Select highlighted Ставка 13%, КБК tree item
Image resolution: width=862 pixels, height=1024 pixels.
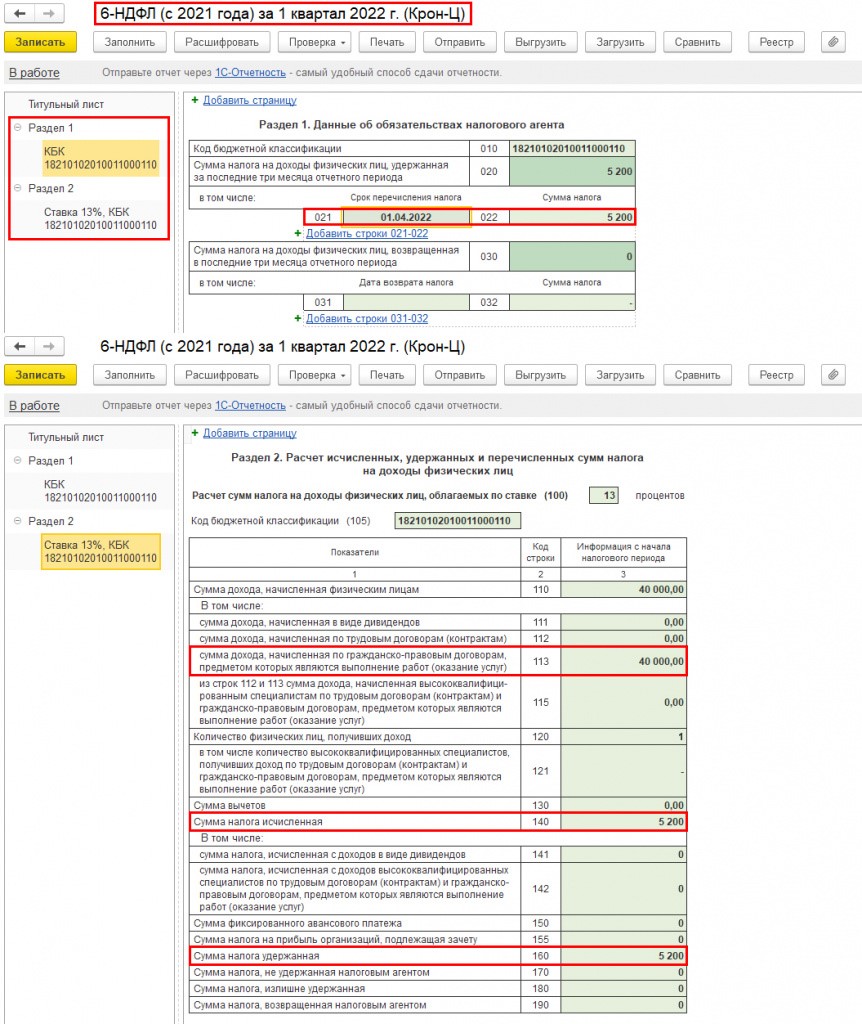[100, 551]
